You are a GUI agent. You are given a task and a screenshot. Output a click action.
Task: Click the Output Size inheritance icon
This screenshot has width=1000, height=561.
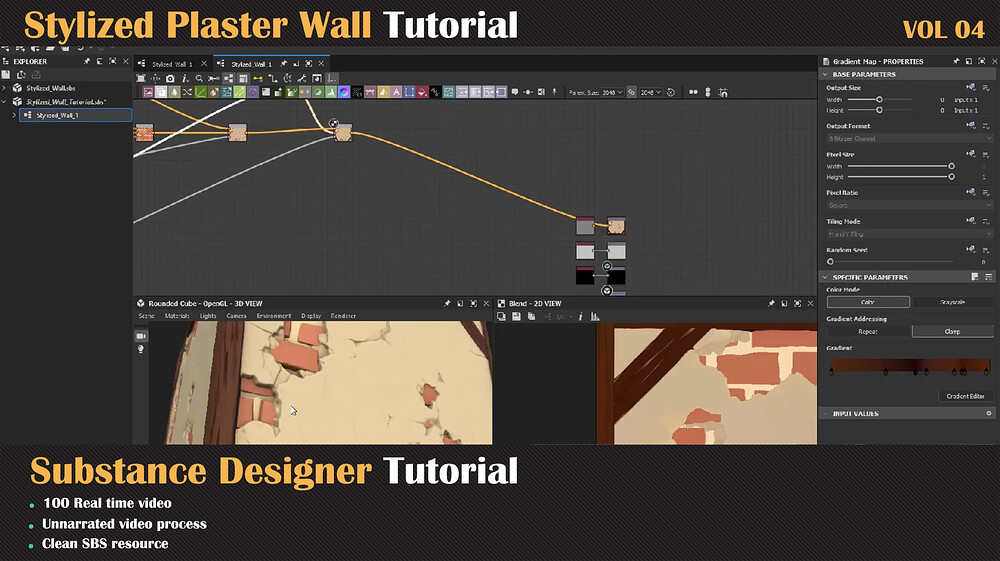pyautogui.click(x=971, y=87)
